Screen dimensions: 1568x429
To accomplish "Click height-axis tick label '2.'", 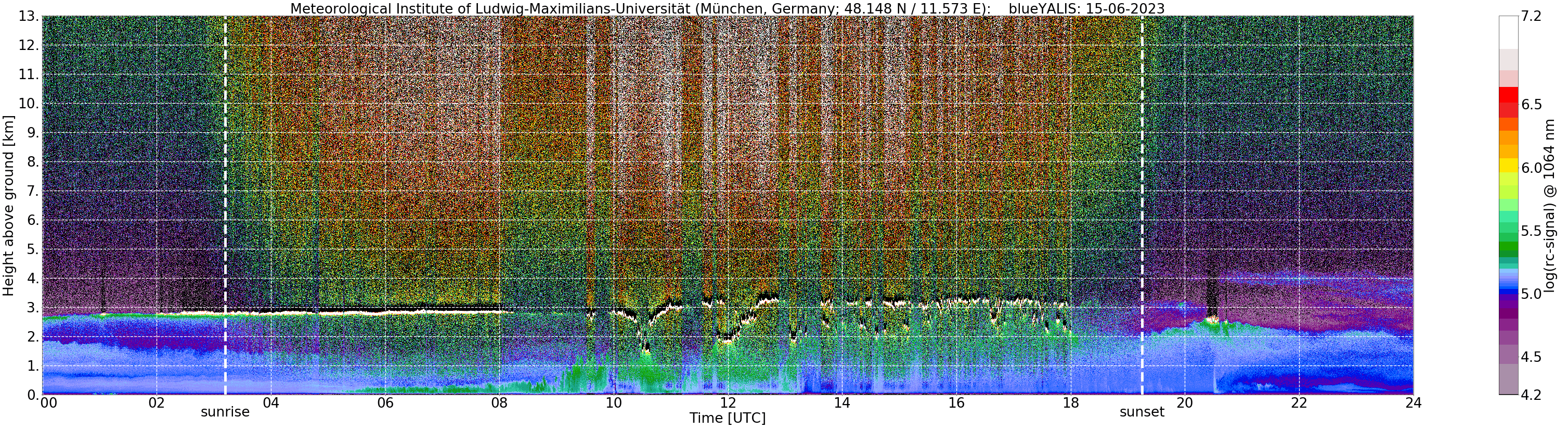I will click(33, 336).
